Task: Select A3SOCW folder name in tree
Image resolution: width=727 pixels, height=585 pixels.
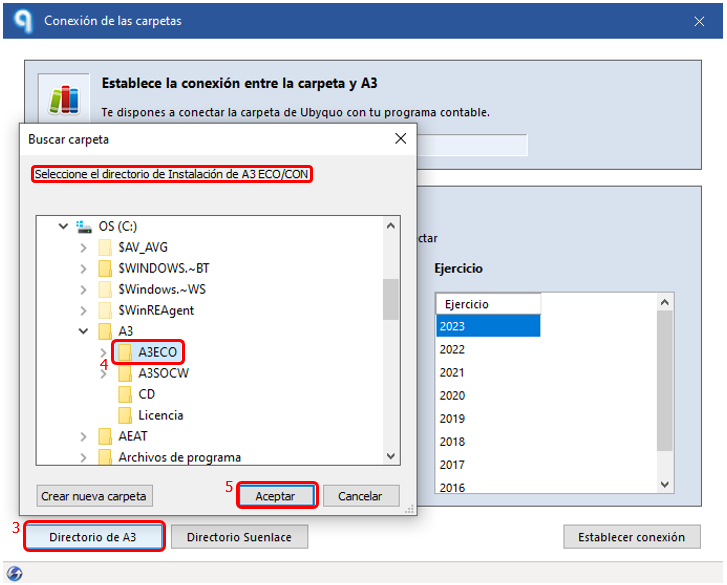Action: [164, 373]
